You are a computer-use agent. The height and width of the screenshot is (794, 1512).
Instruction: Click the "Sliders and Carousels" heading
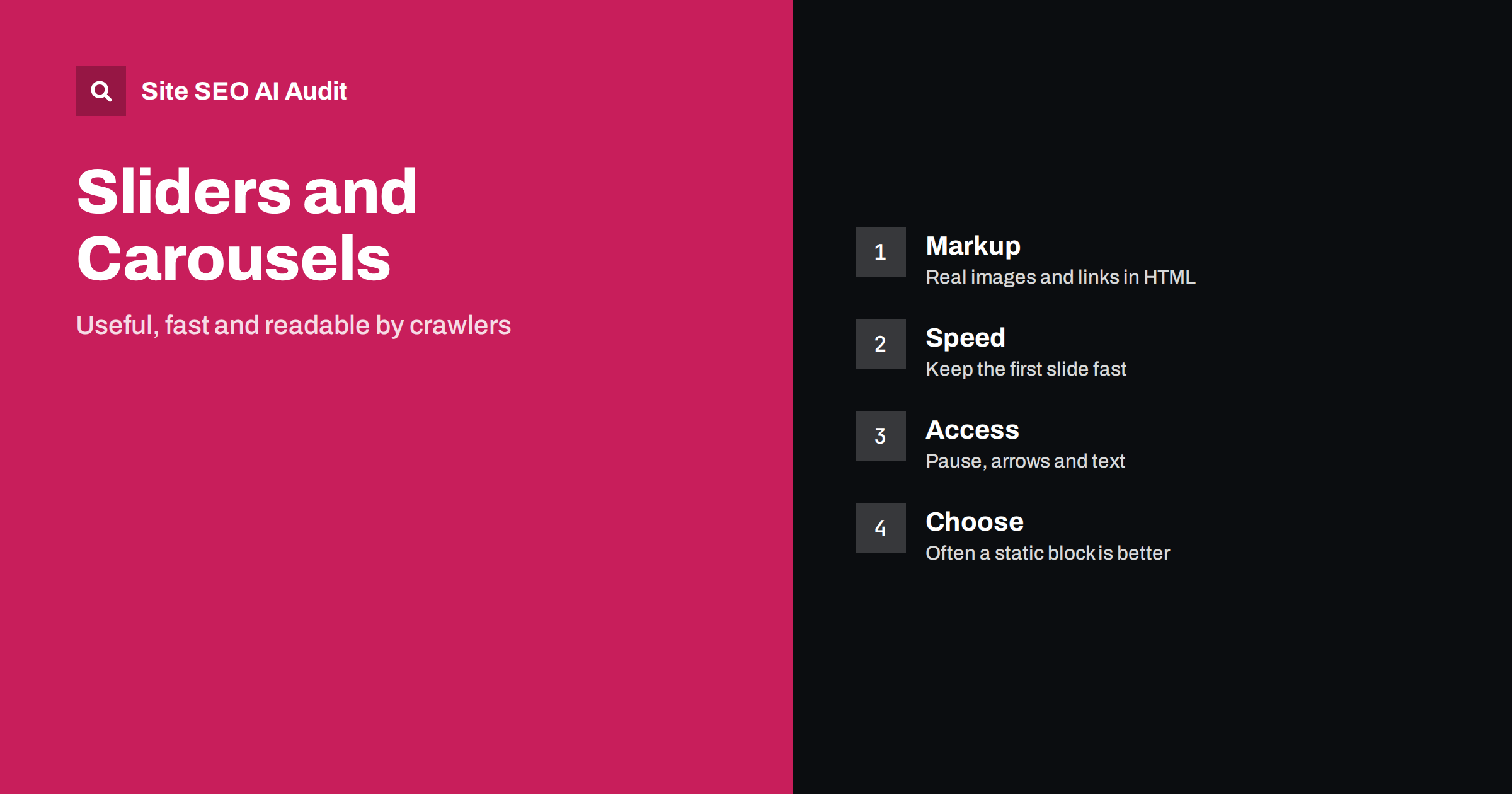click(x=246, y=224)
